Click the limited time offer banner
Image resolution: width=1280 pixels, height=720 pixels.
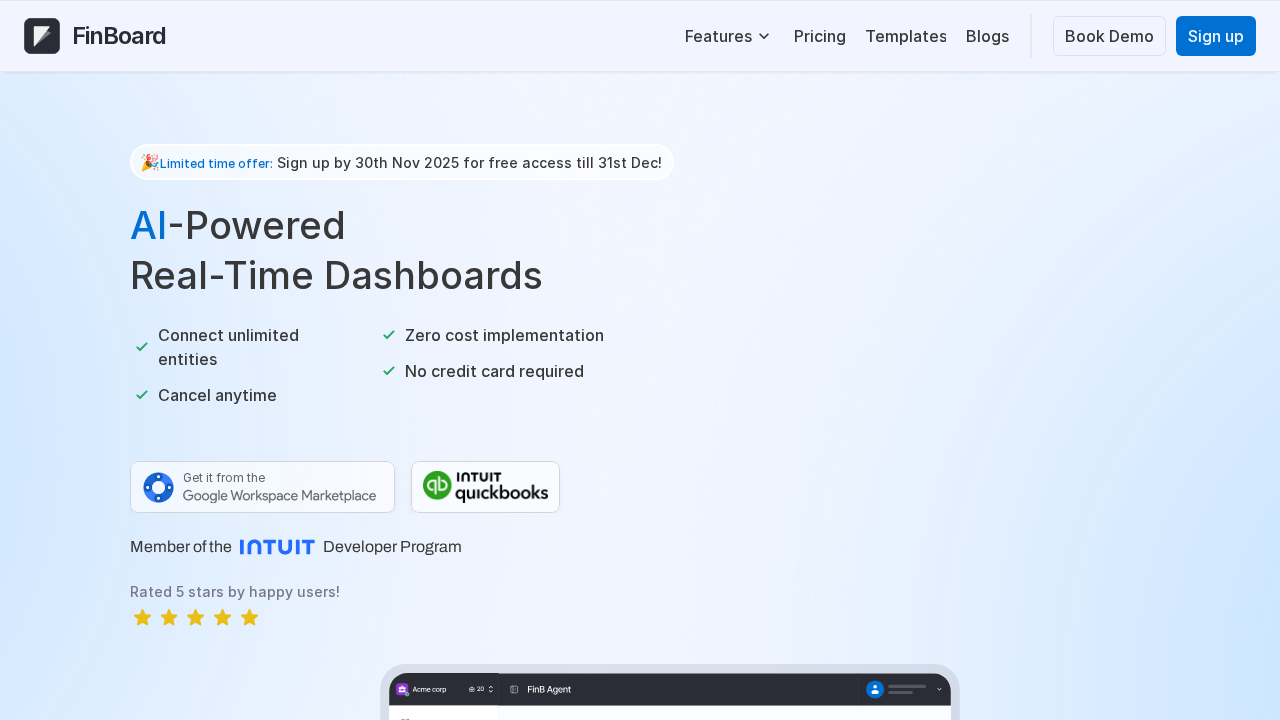tap(402, 162)
